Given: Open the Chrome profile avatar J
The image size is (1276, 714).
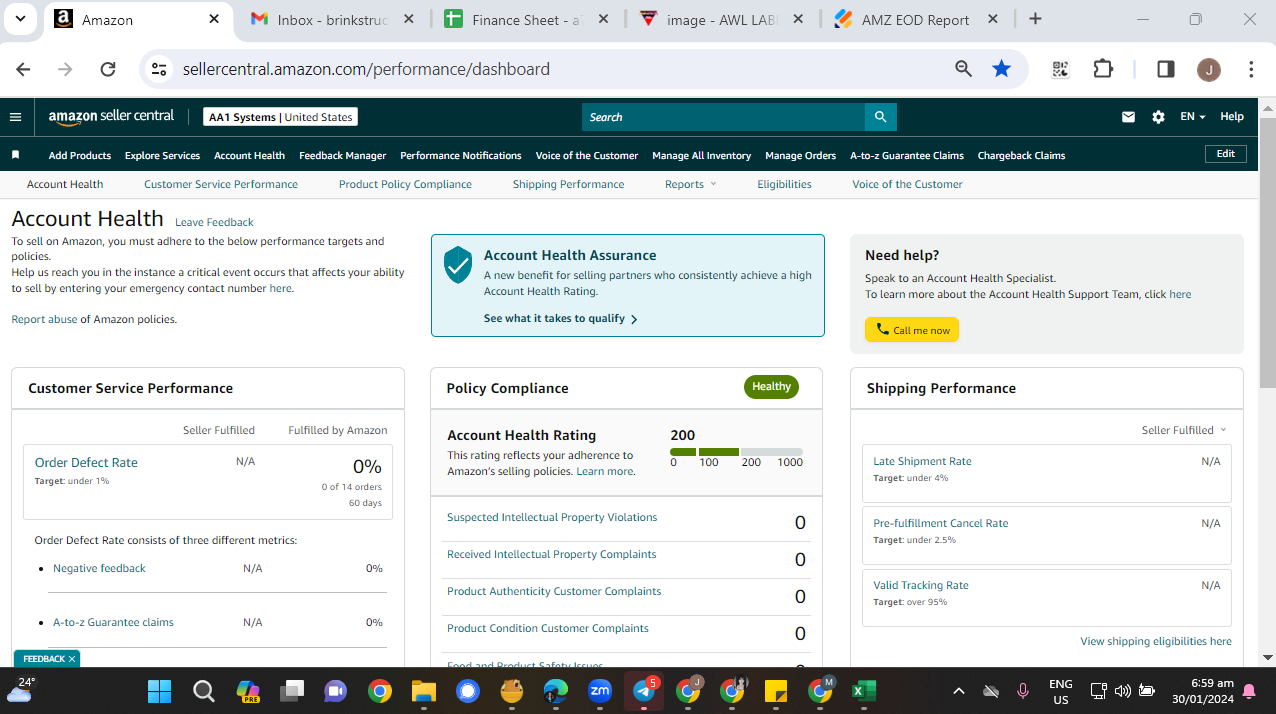Looking at the screenshot, I should tap(1209, 69).
